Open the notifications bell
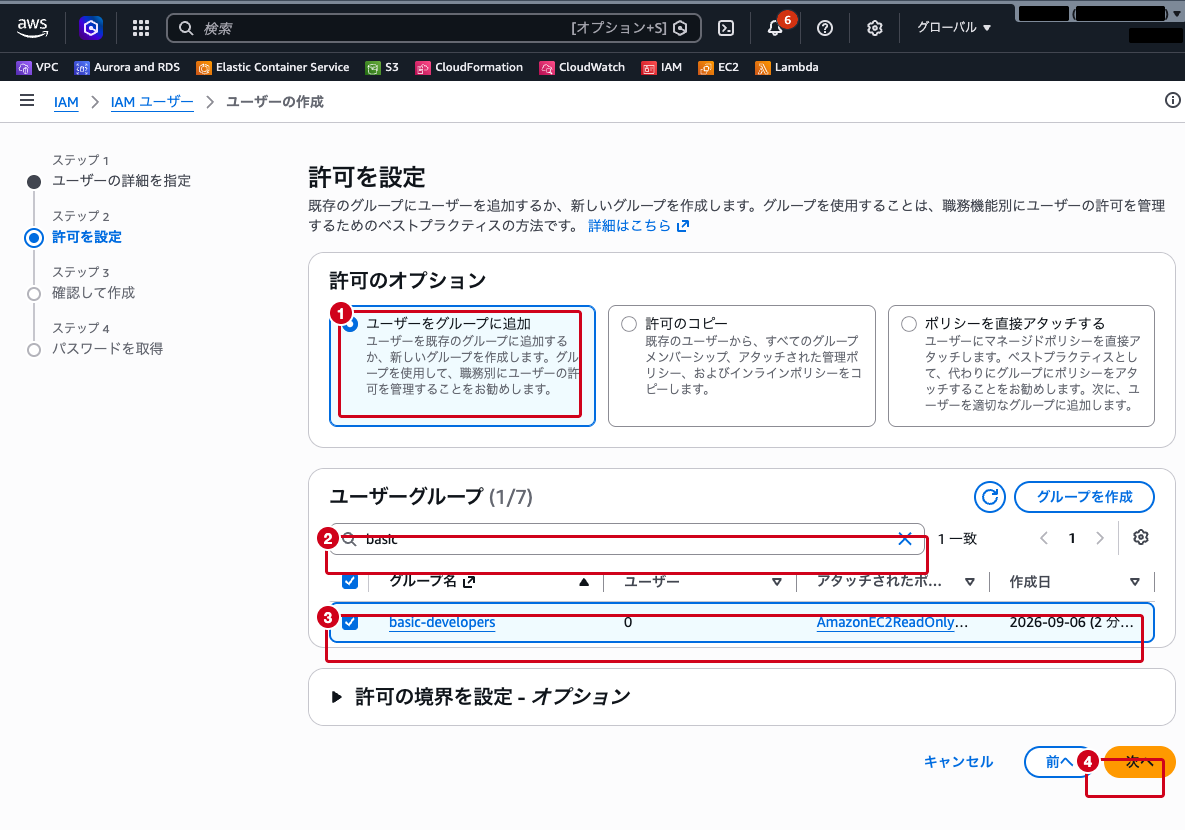This screenshot has width=1185, height=830. [775, 28]
